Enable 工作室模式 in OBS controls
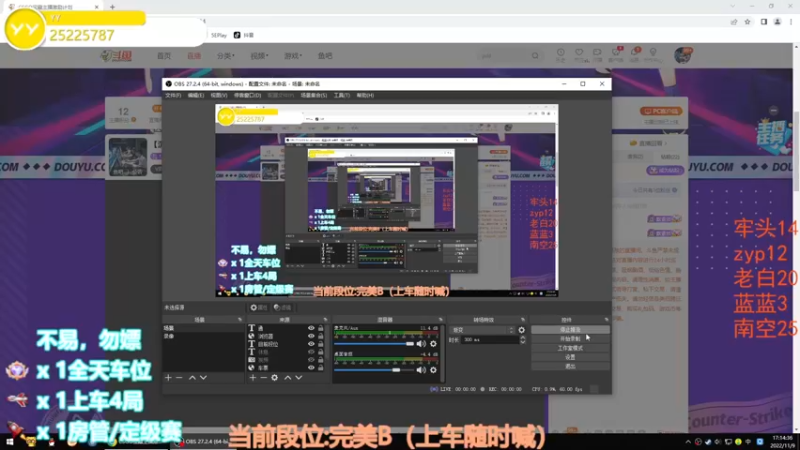 point(570,348)
